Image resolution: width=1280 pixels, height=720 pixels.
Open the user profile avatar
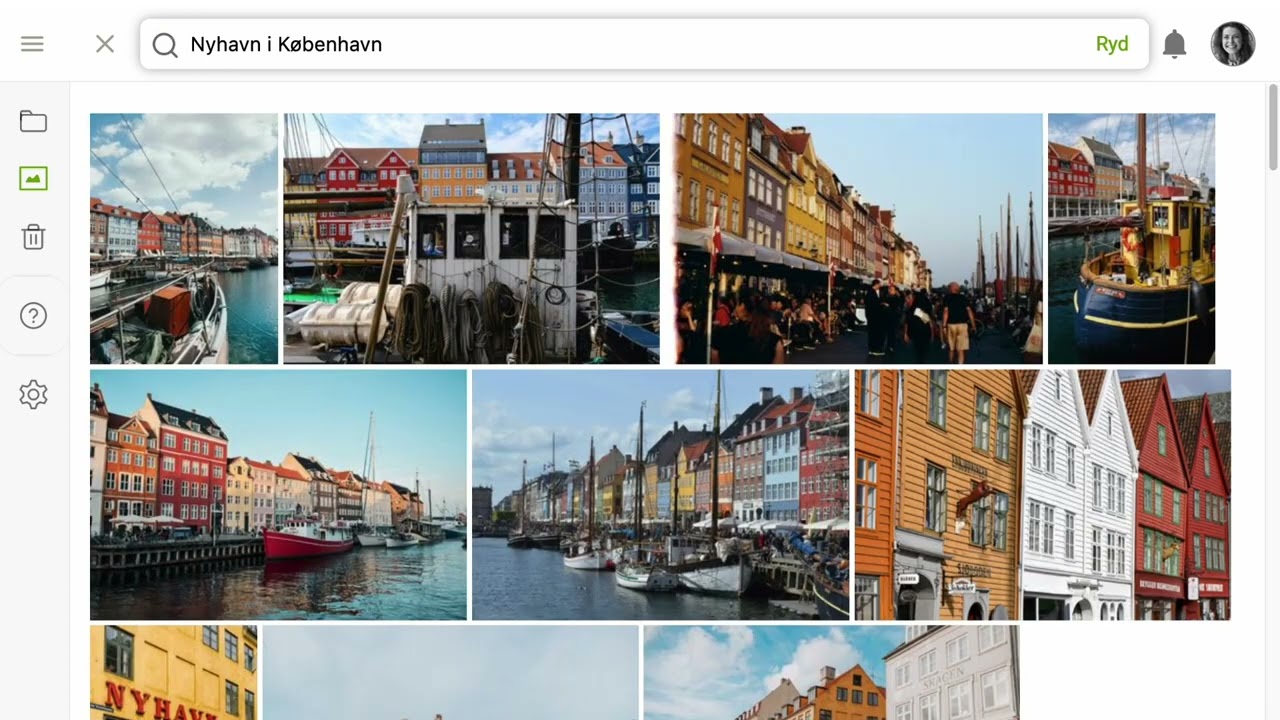[x=1233, y=44]
